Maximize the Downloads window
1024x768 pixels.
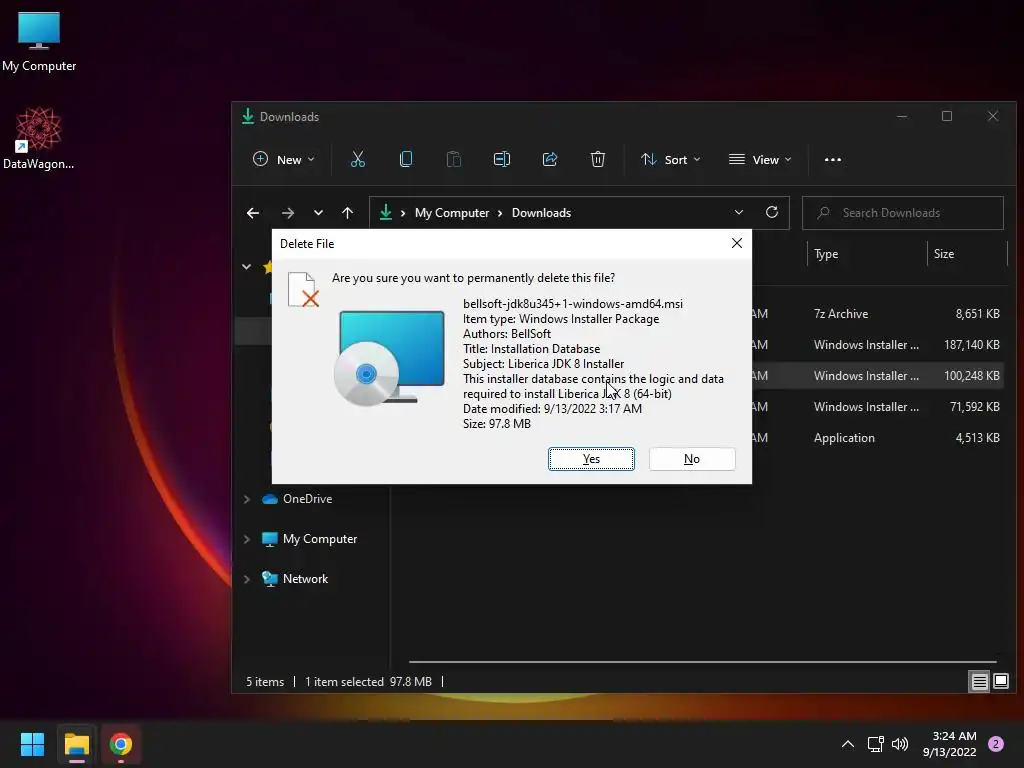[947, 116]
